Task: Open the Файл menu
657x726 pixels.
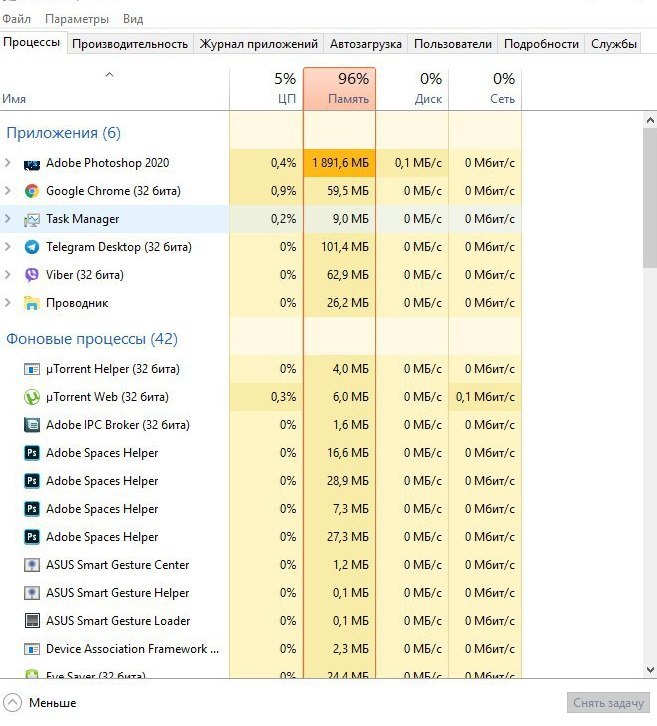Action: [x=17, y=19]
